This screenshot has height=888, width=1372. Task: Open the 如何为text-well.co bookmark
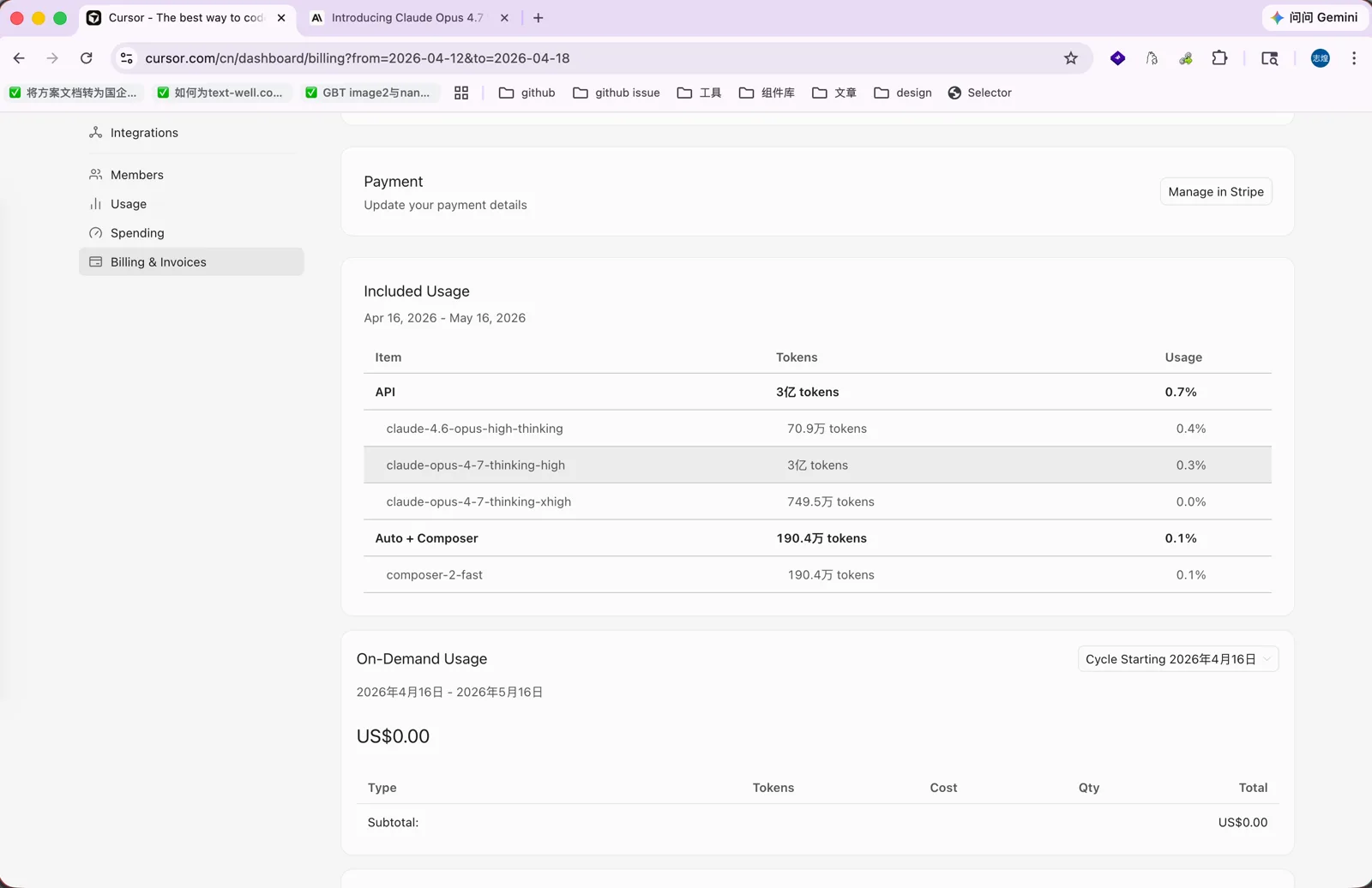point(220,93)
